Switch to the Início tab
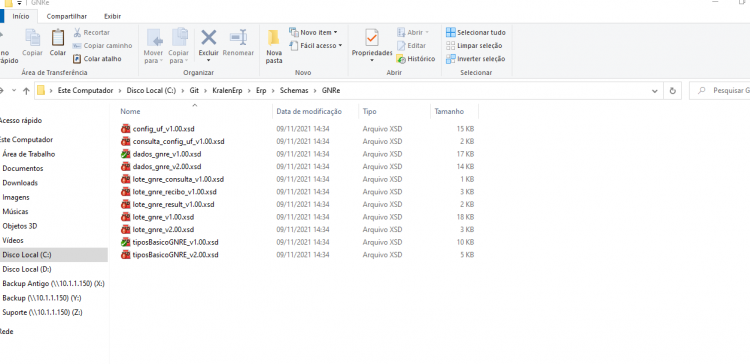750x364 pixels. 21,16
